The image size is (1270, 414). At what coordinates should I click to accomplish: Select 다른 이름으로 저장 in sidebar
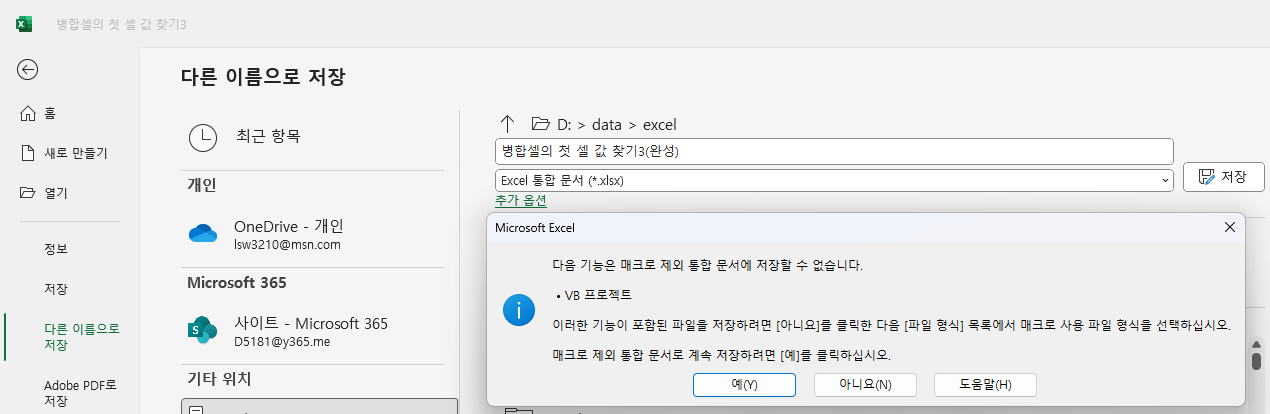pyautogui.click(x=81, y=336)
